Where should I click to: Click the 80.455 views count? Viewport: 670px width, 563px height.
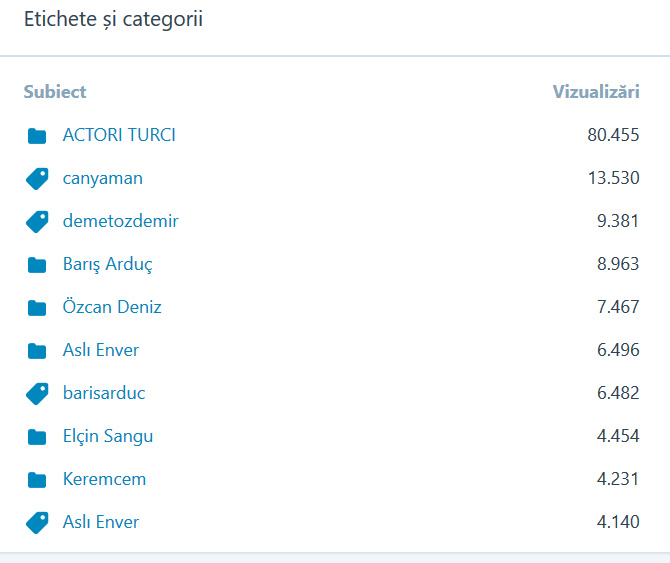pyautogui.click(x=613, y=135)
